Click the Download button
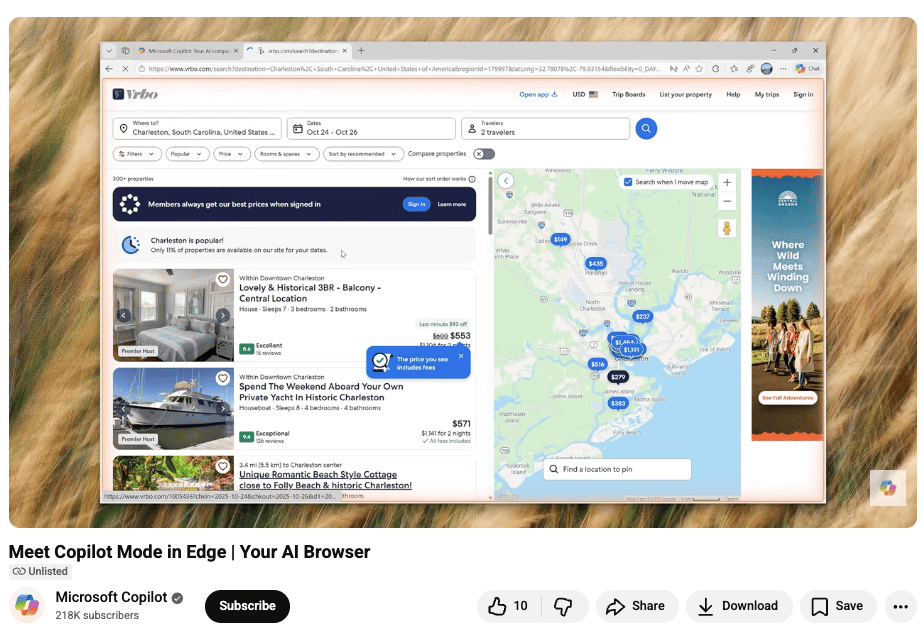 coord(739,606)
